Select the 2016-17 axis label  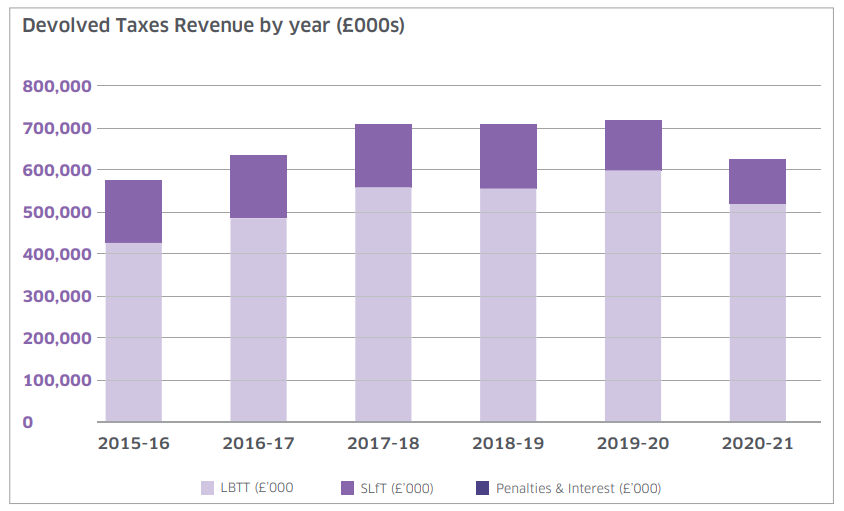[x=258, y=444]
